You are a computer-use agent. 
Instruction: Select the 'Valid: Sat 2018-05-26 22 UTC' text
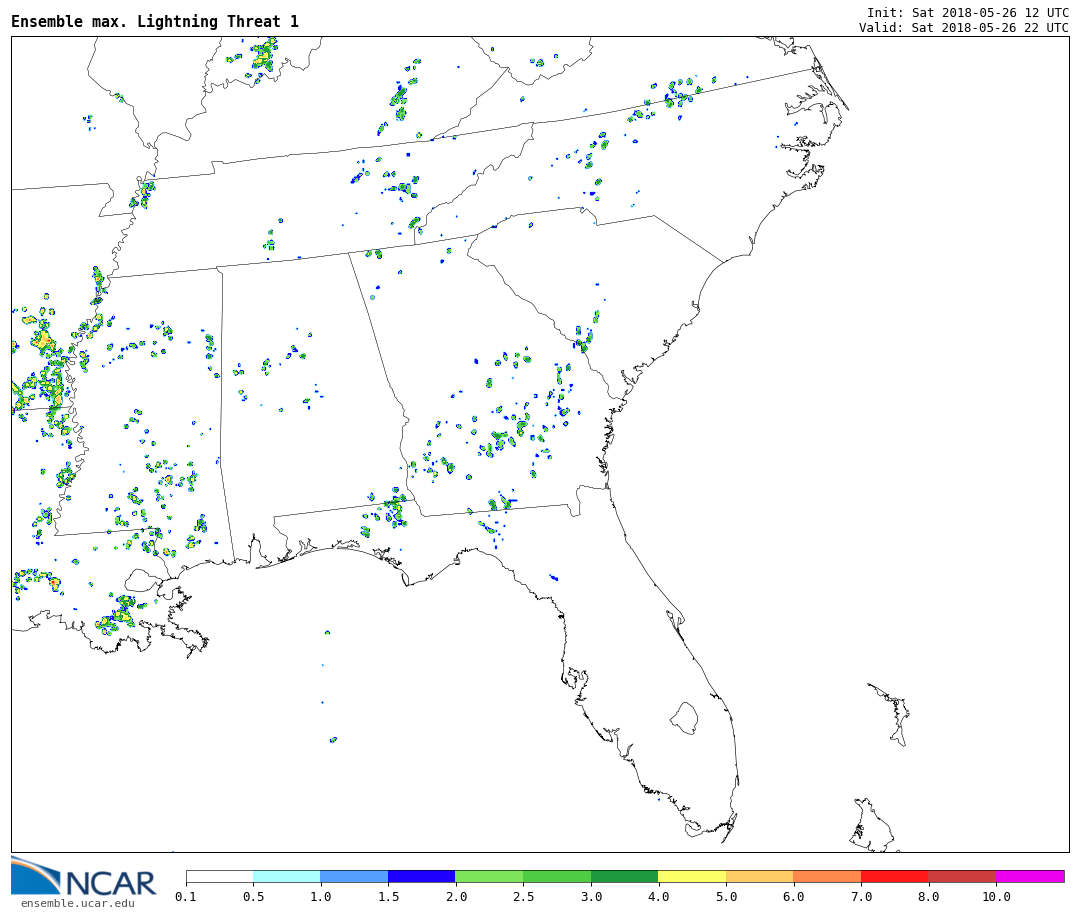[x=963, y=28]
